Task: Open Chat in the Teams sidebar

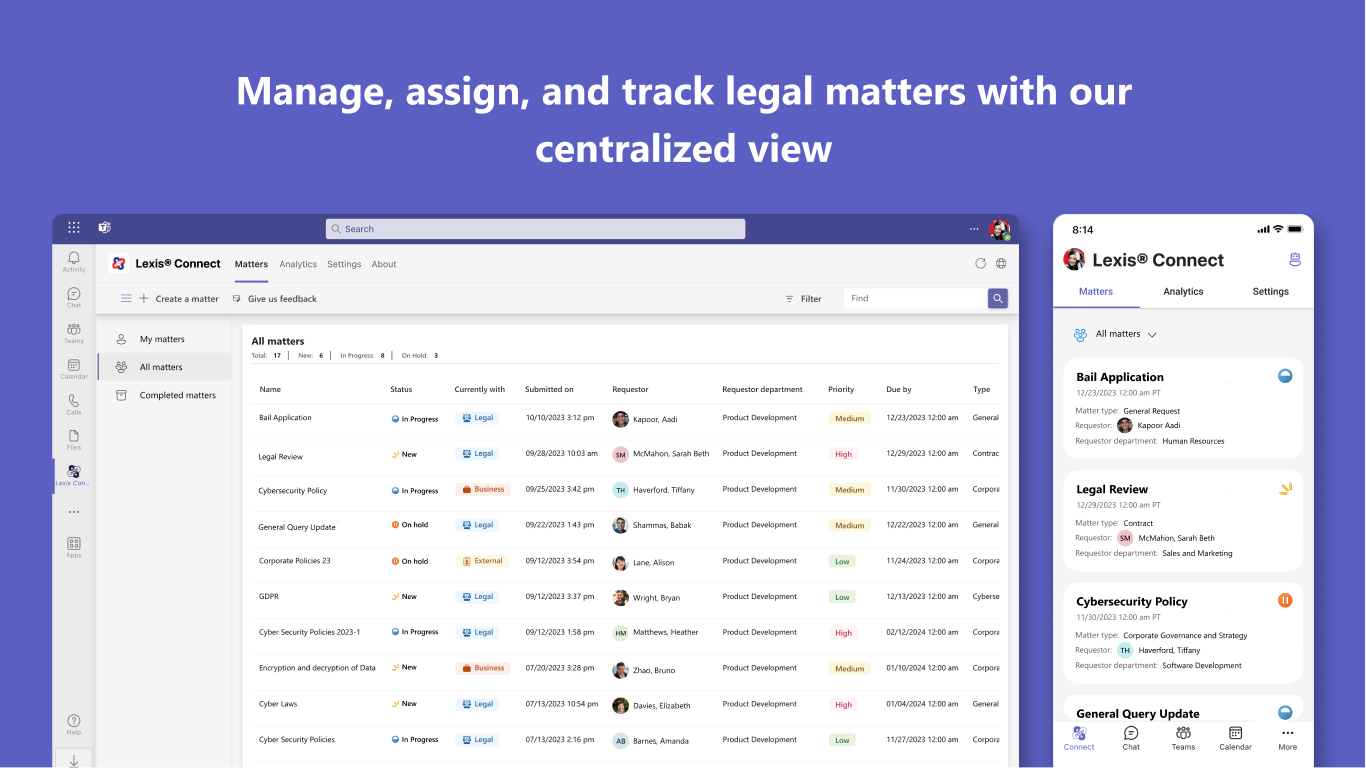Action: coord(74,297)
